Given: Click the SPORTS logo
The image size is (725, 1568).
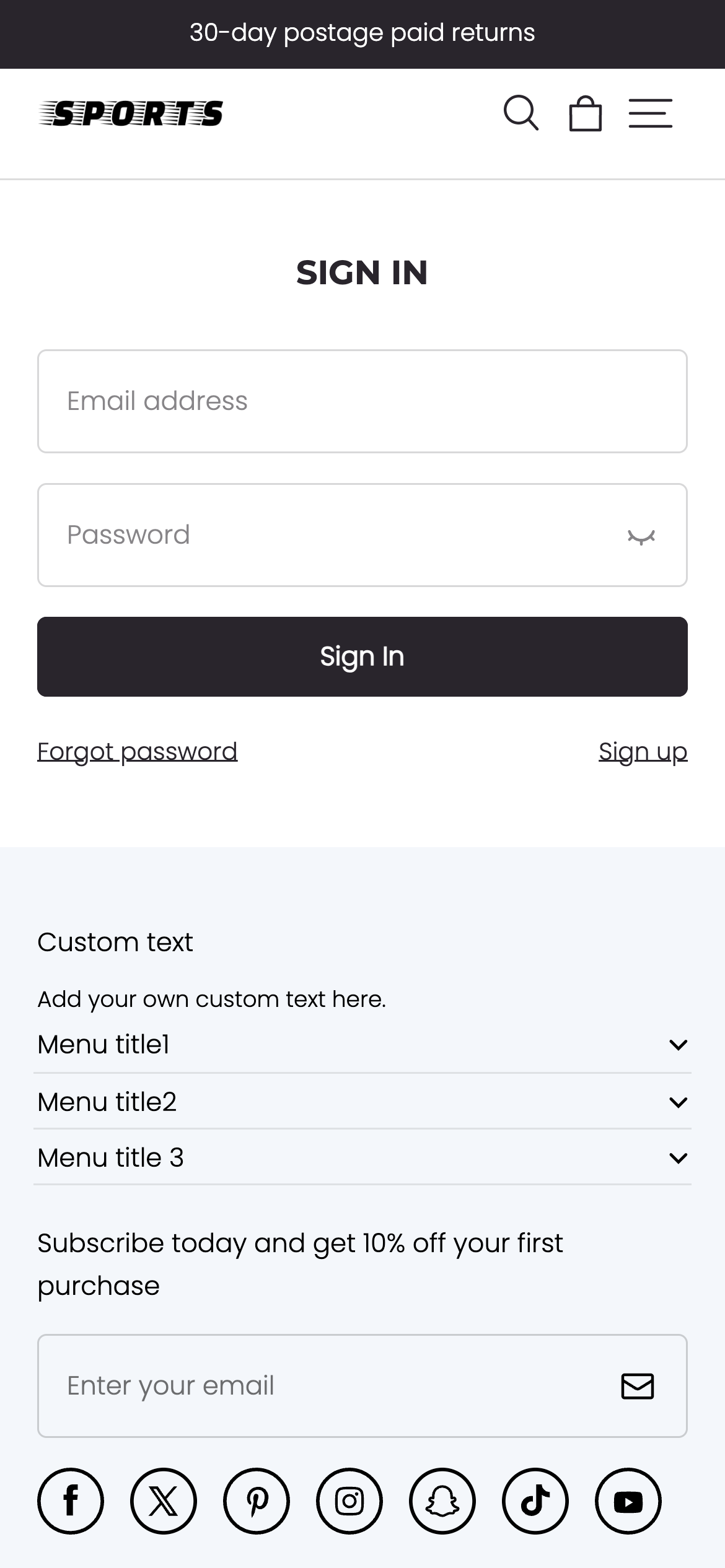Looking at the screenshot, I should pyautogui.click(x=131, y=113).
